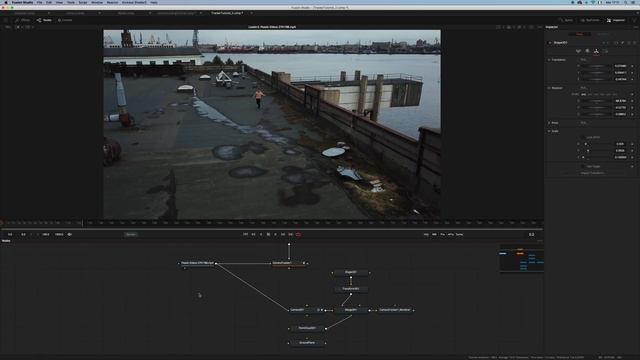640x360 pixels.
Task: Select the Transform3D1 node
Action: point(351,289)
